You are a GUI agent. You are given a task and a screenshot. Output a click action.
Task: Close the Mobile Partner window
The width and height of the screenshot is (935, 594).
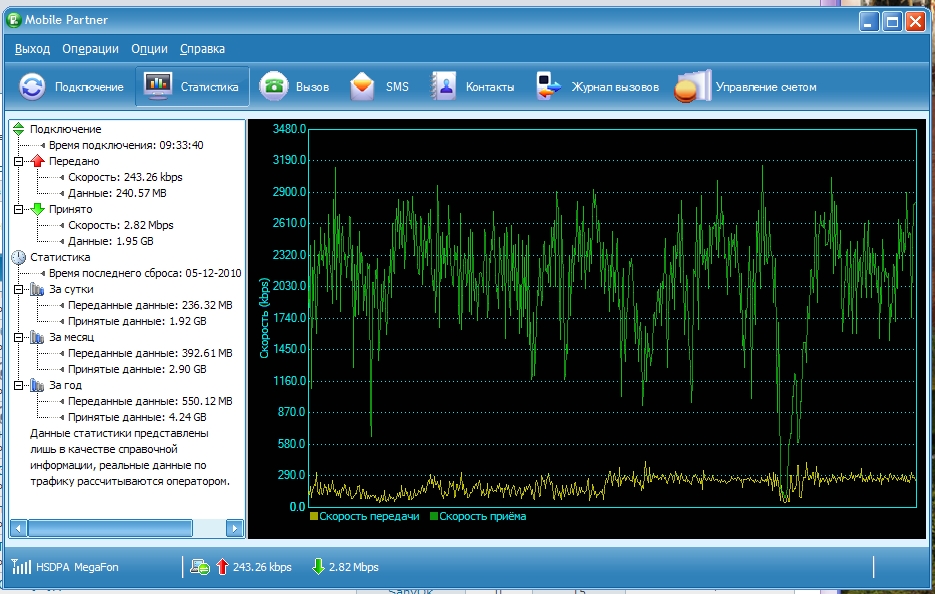tap(915, 22)
